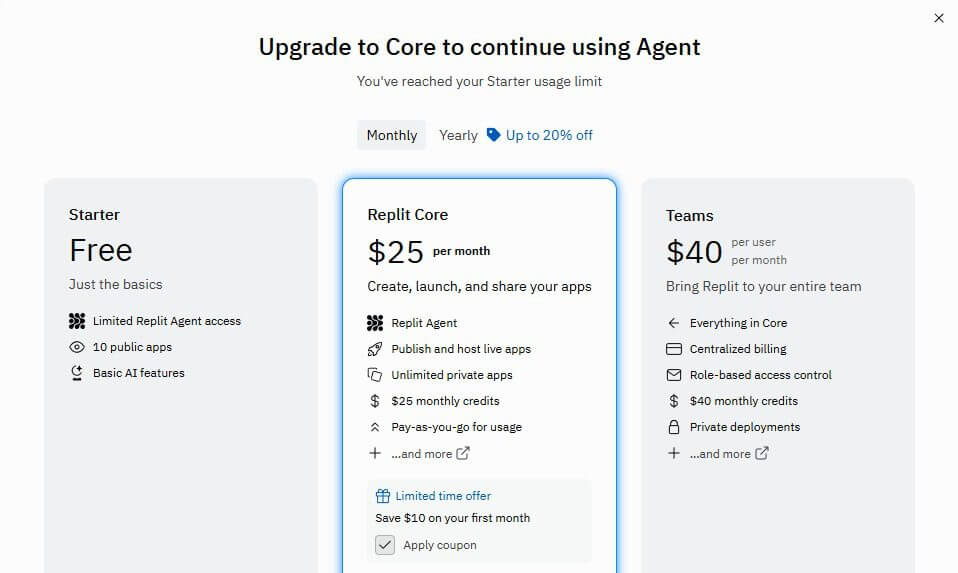Click the Replit Agent icon in Core plan
The width and height of the screenshot is (958, 573).
click(375, 323)
